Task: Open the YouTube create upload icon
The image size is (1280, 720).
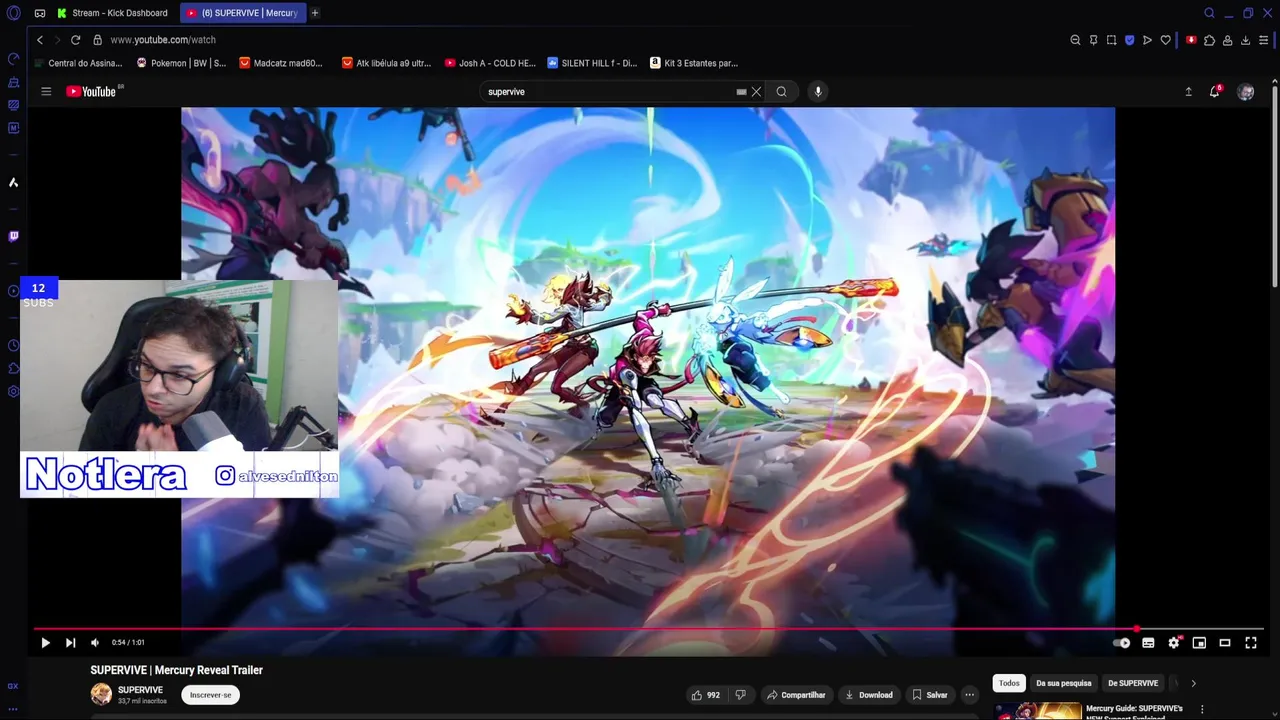Action: coord(1188,91)
